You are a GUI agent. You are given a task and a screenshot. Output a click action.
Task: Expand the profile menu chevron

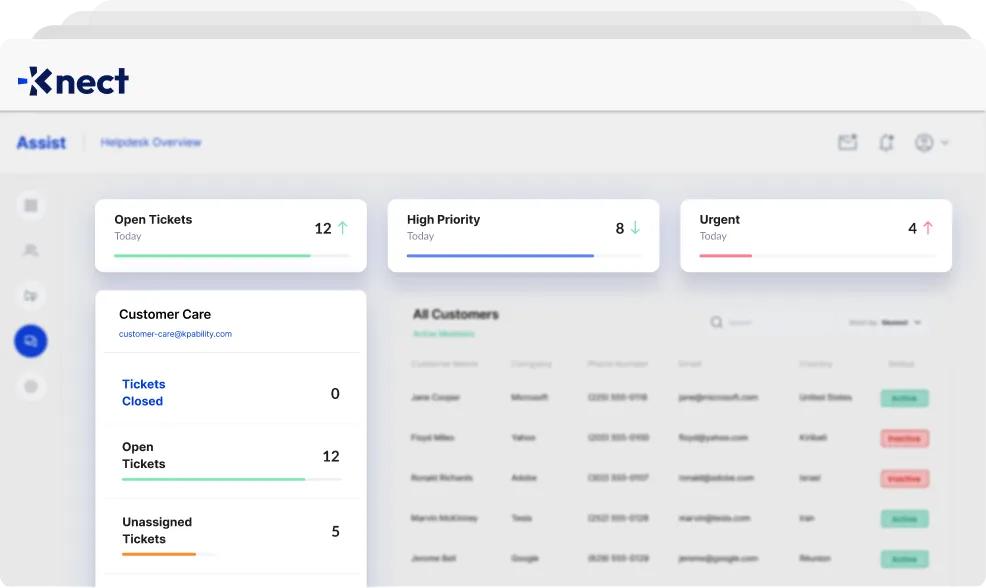pyautogui.click(x=945, y=143)
